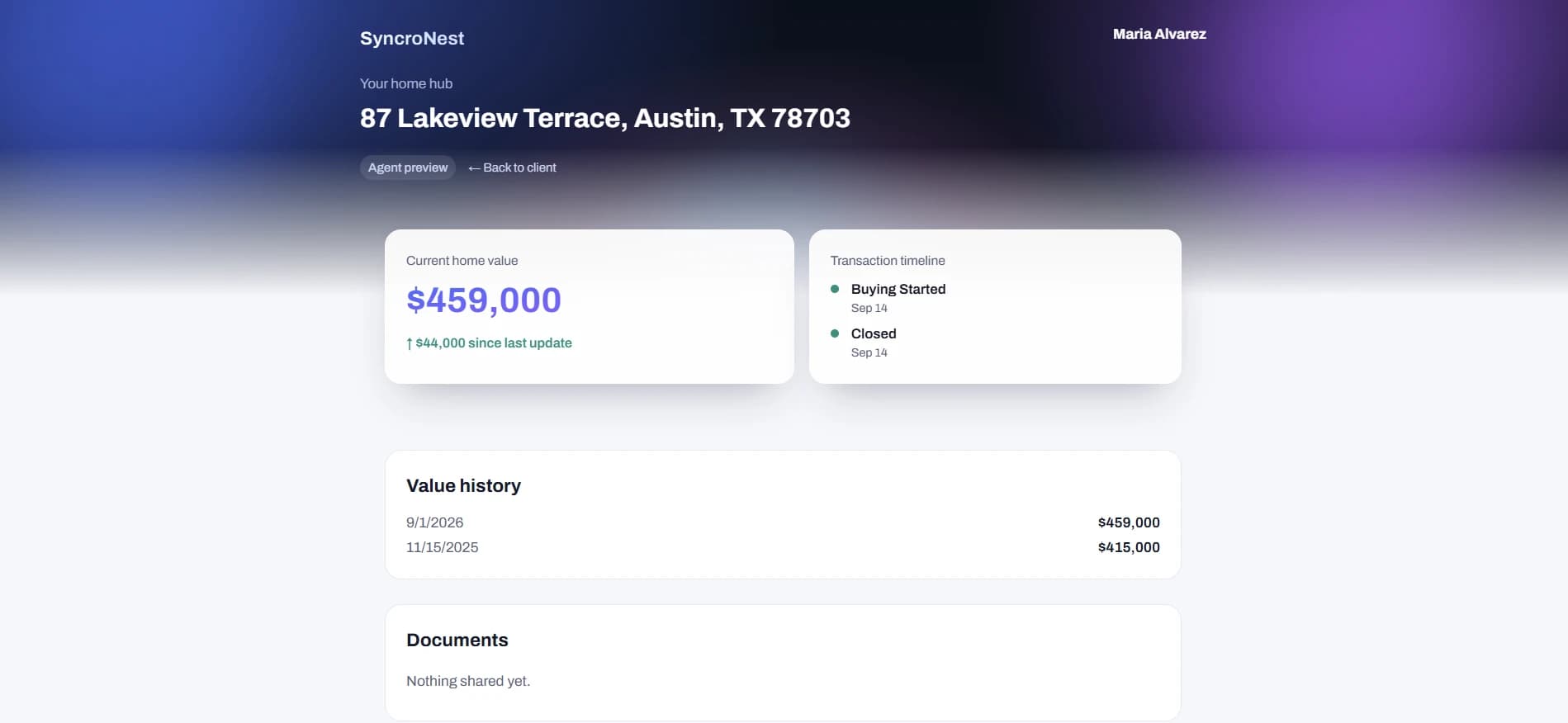The height and width of the screenshot is (723, 1568).
Task: Click the $415,000 value history amount
Action: (x=1129, y=547)
